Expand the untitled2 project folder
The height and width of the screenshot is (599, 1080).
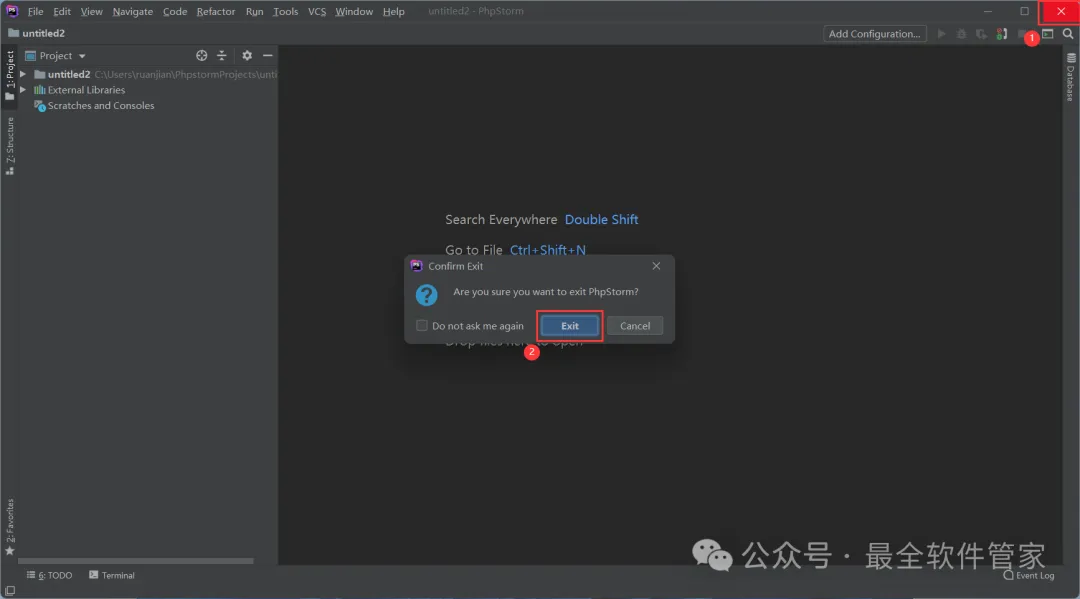tap(23, 74)
